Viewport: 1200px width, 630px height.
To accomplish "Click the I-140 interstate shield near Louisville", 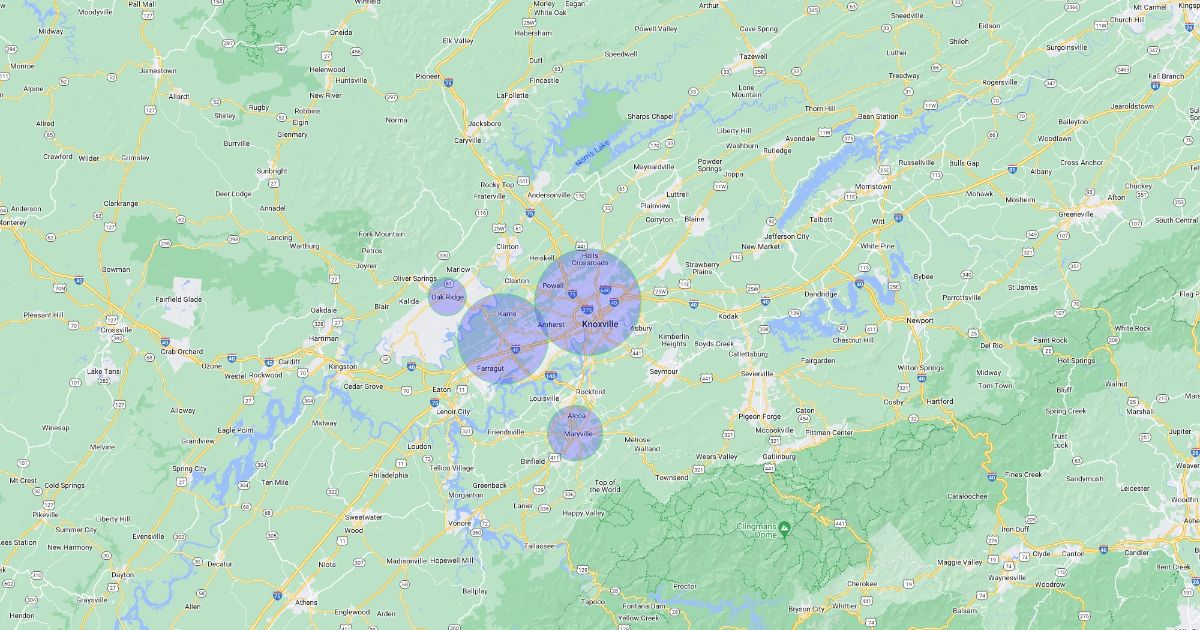I will 550,377.
